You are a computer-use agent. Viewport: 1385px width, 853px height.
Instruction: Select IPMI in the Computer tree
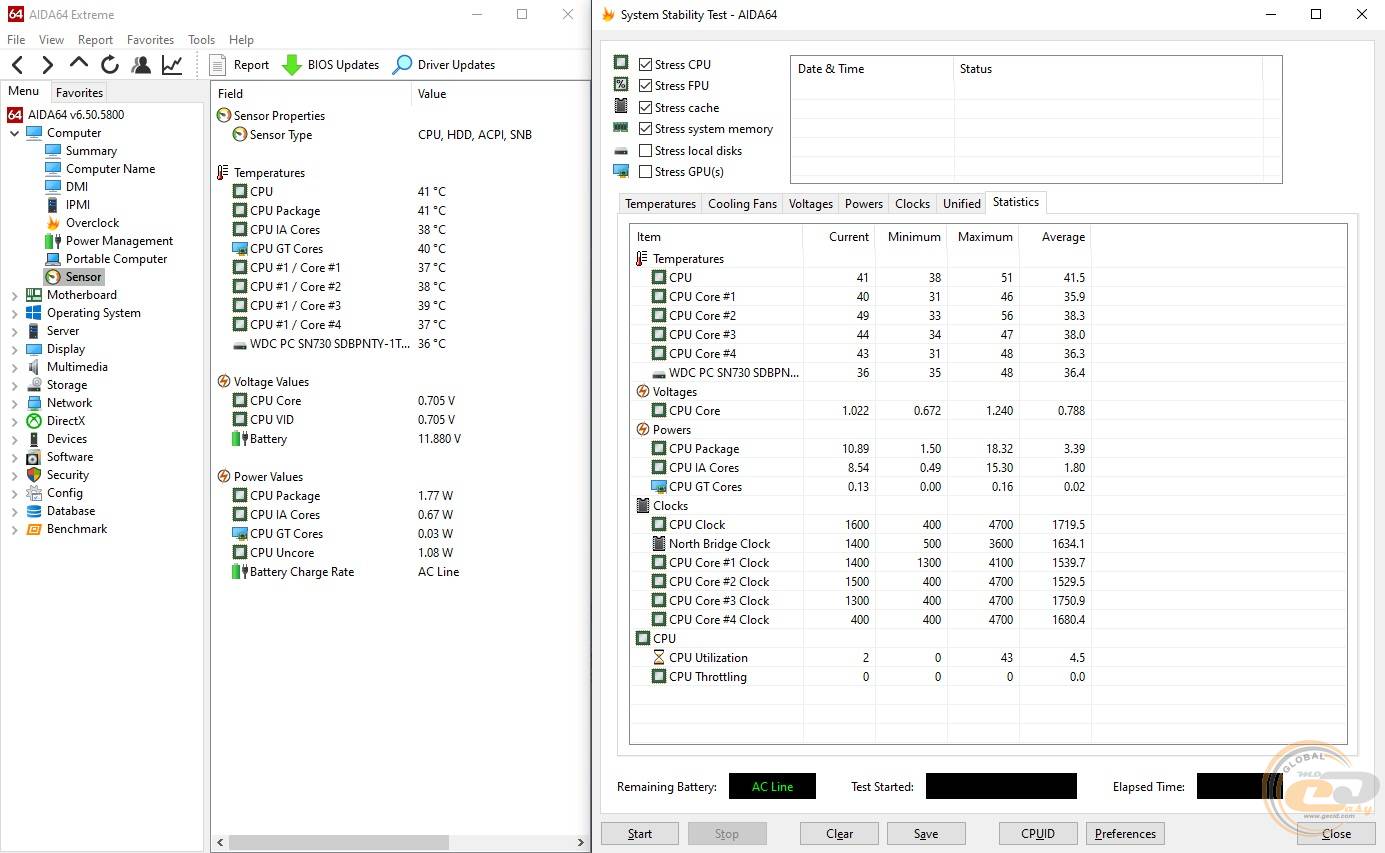click(78, 205)
